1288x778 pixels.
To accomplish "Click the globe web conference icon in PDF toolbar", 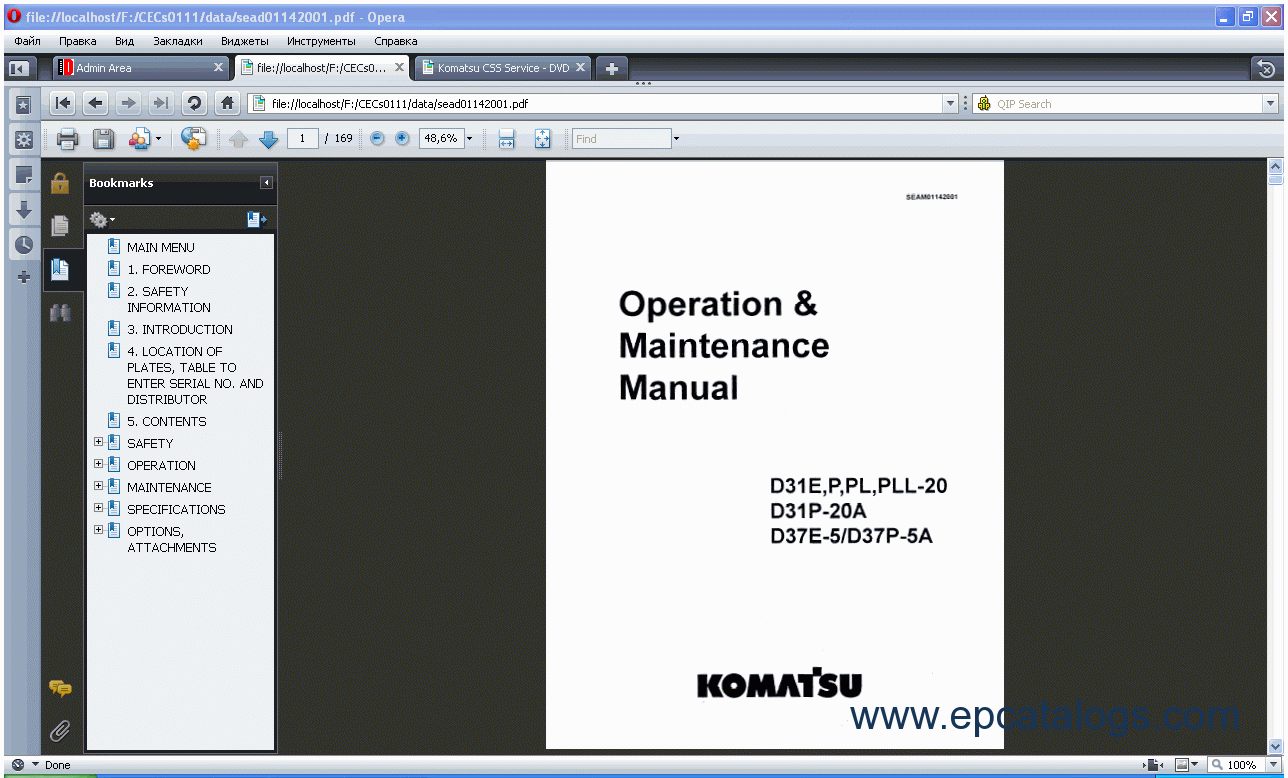I will (194, 139).
